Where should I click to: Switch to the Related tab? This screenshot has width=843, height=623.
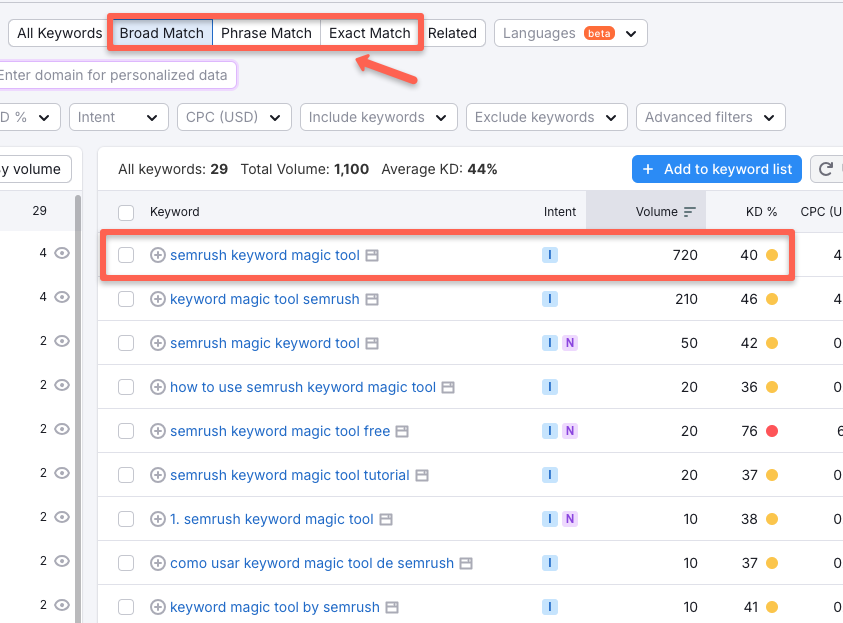[x=453, y=32]
